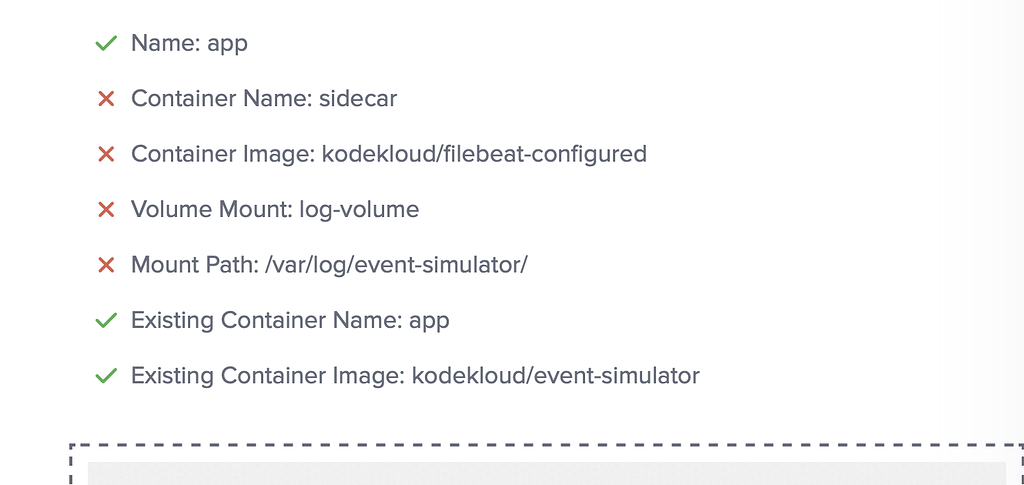The height and width of the screenshot is (485, 1024).
Task: Select the 'Name: app' requirement text
Action: pos(189,44)
